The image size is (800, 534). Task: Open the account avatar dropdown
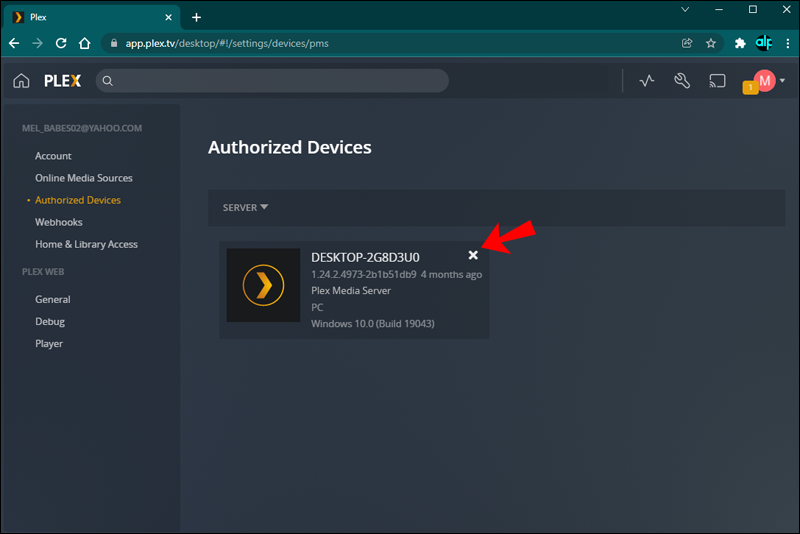[x=768, y=81]
